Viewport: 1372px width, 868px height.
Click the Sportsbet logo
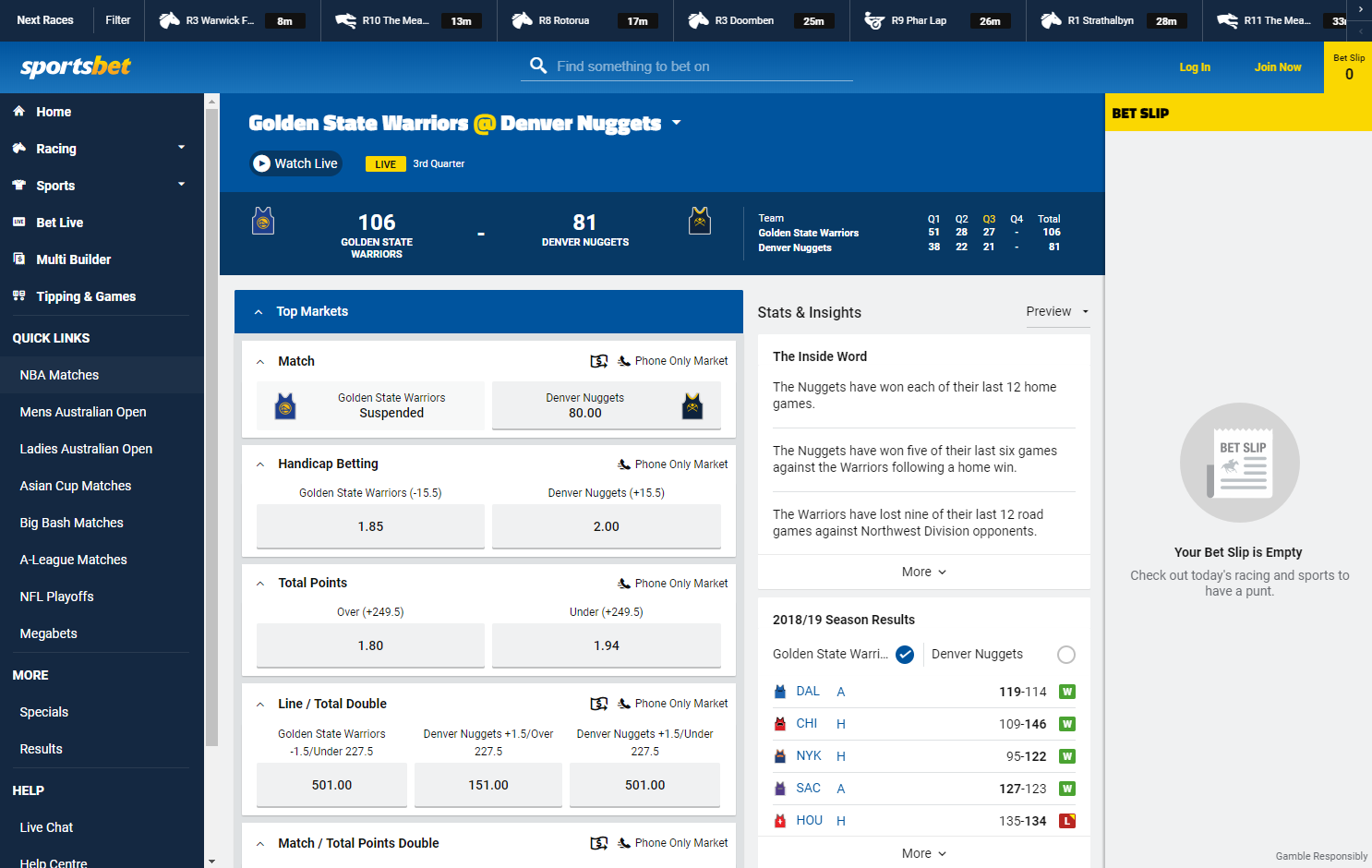click(x=76, y=66)
